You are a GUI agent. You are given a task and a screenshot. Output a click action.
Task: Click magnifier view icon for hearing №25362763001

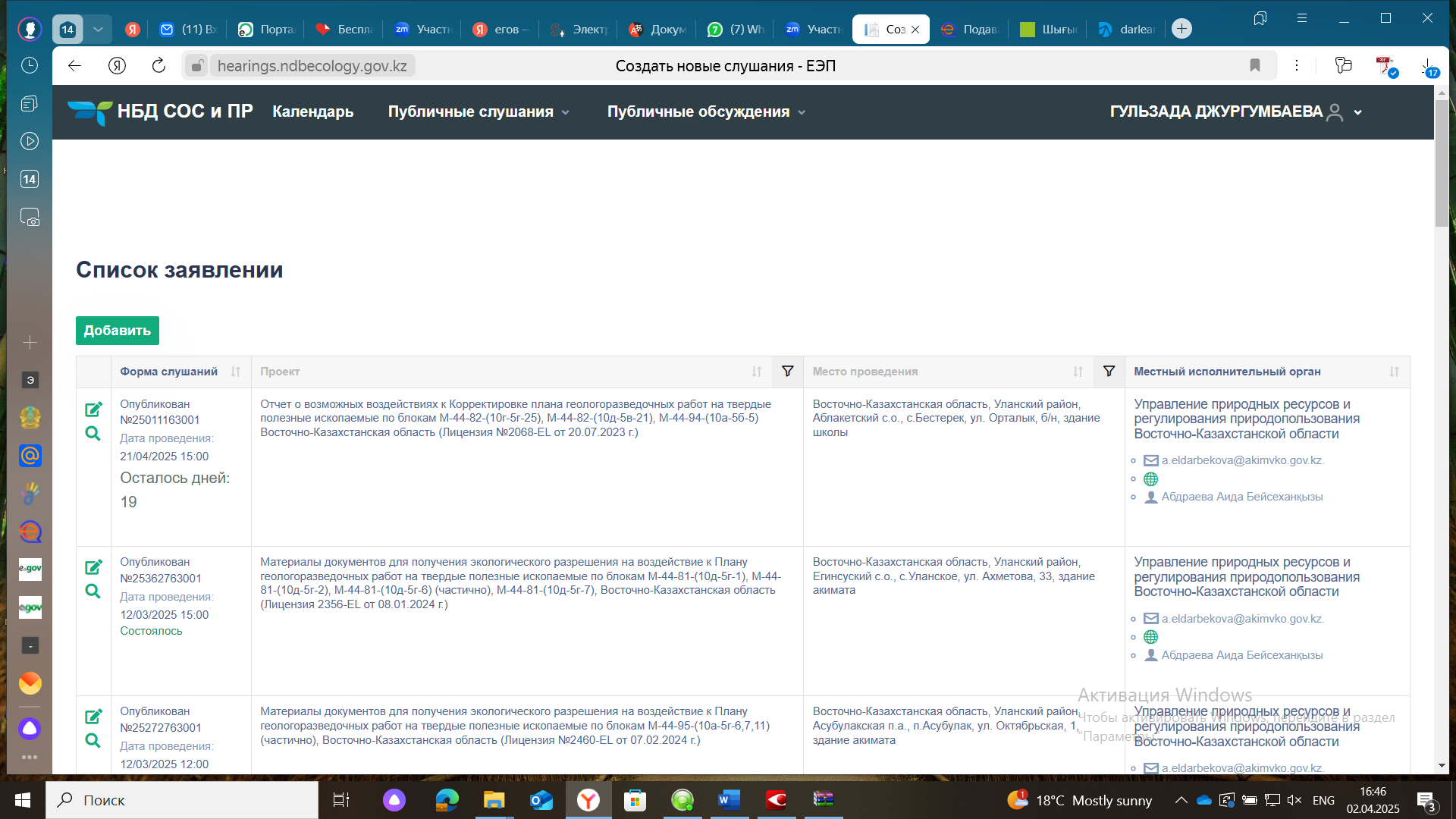tap(93, 591)
